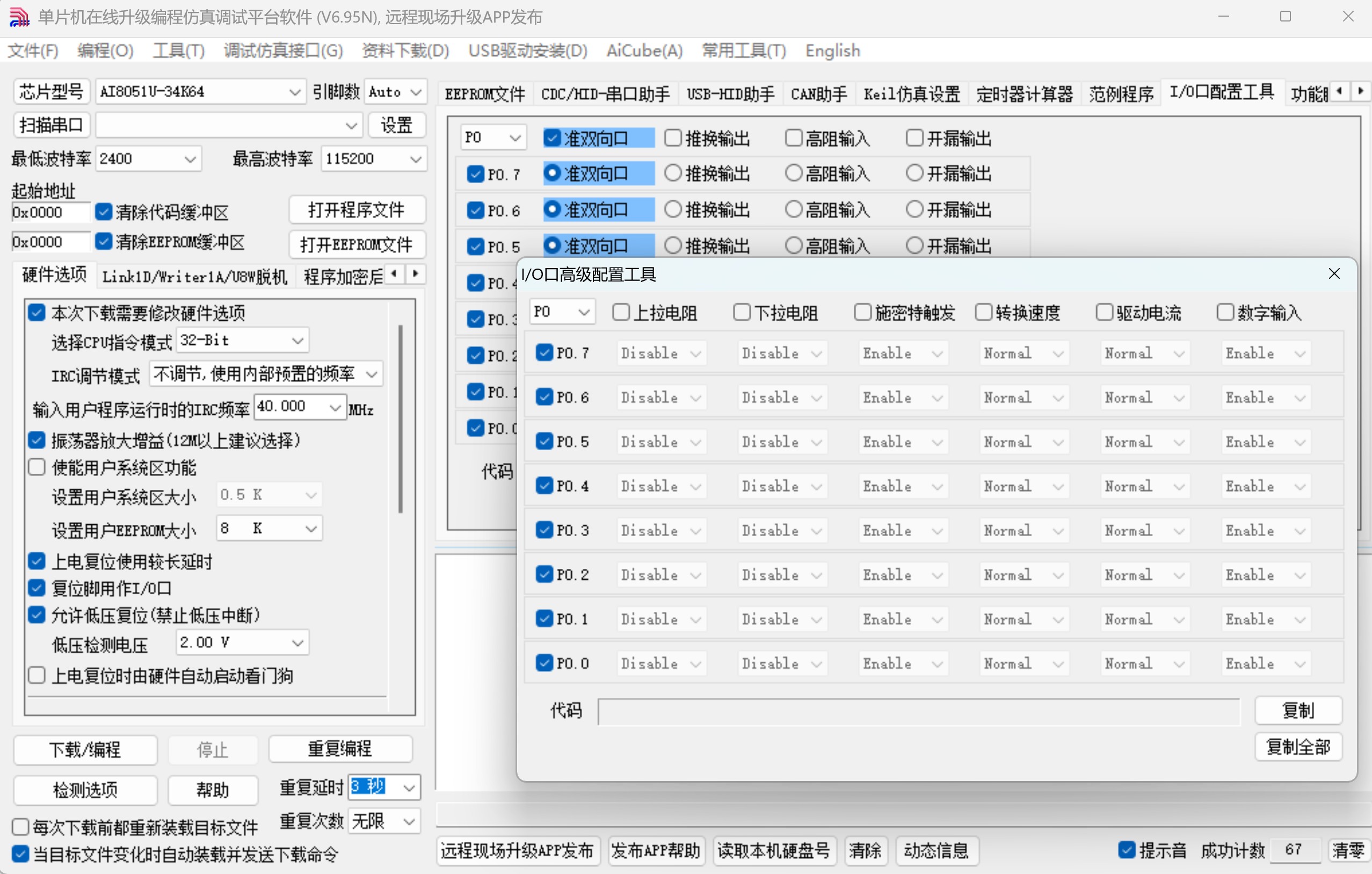Screen dimensions: 1372x874
Task: Open the 调试仿真接口(G) menu
Action: 283,50
